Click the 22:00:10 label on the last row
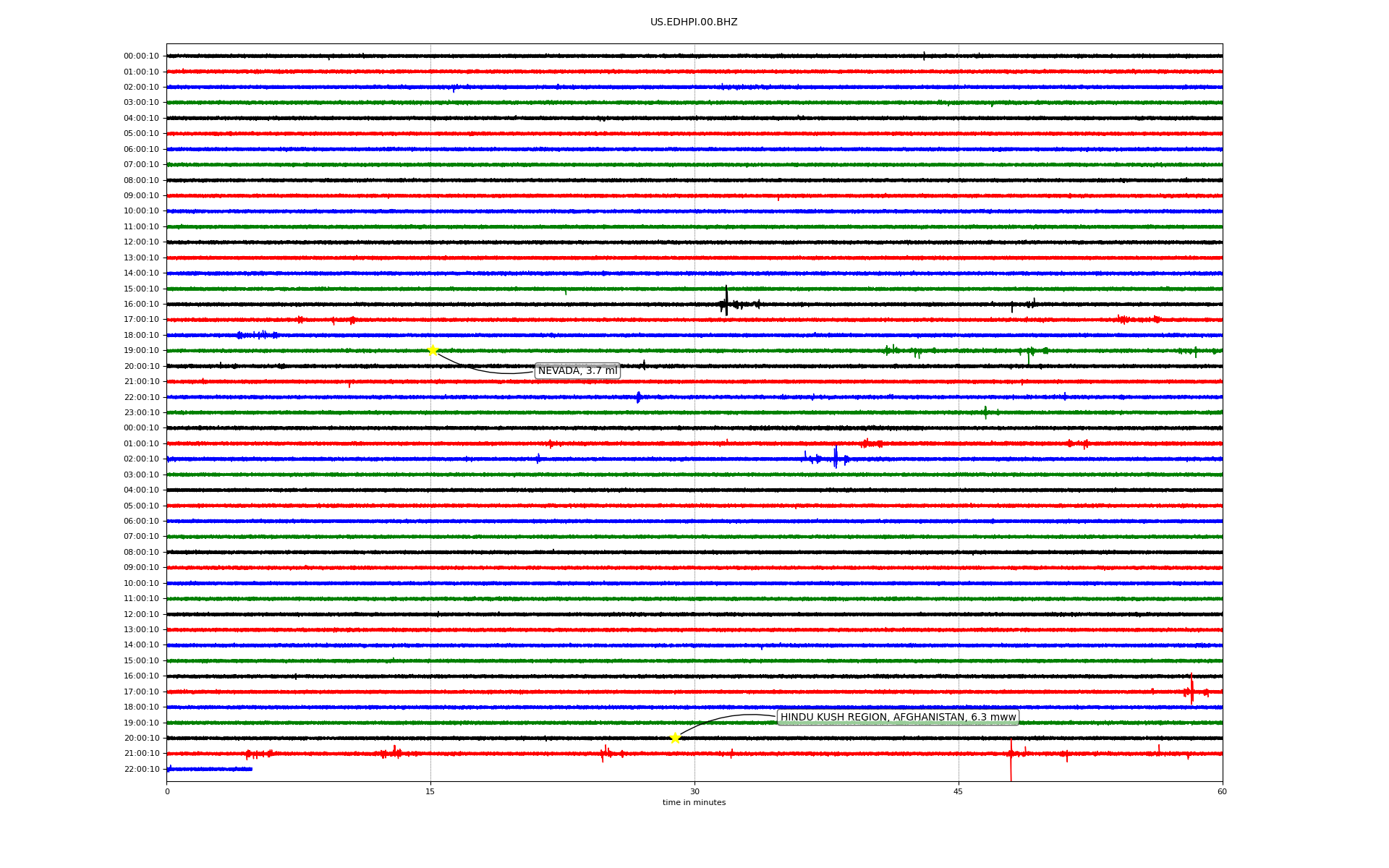 pyautogui.click(x=141, y=769)
